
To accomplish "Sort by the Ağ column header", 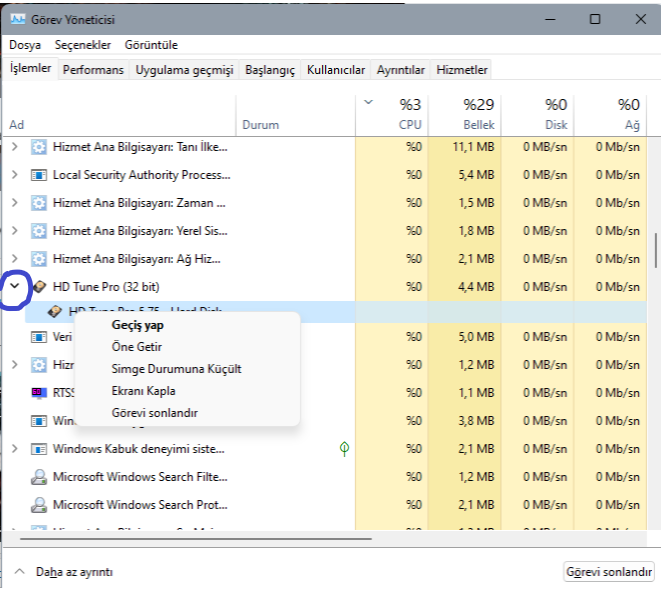I will click(x=610, y=116).
